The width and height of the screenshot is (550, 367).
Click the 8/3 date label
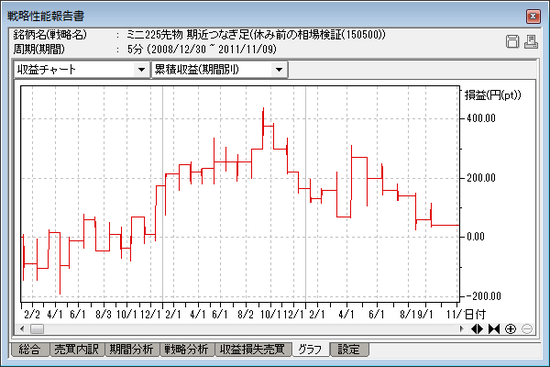click(x=103, y=314)
